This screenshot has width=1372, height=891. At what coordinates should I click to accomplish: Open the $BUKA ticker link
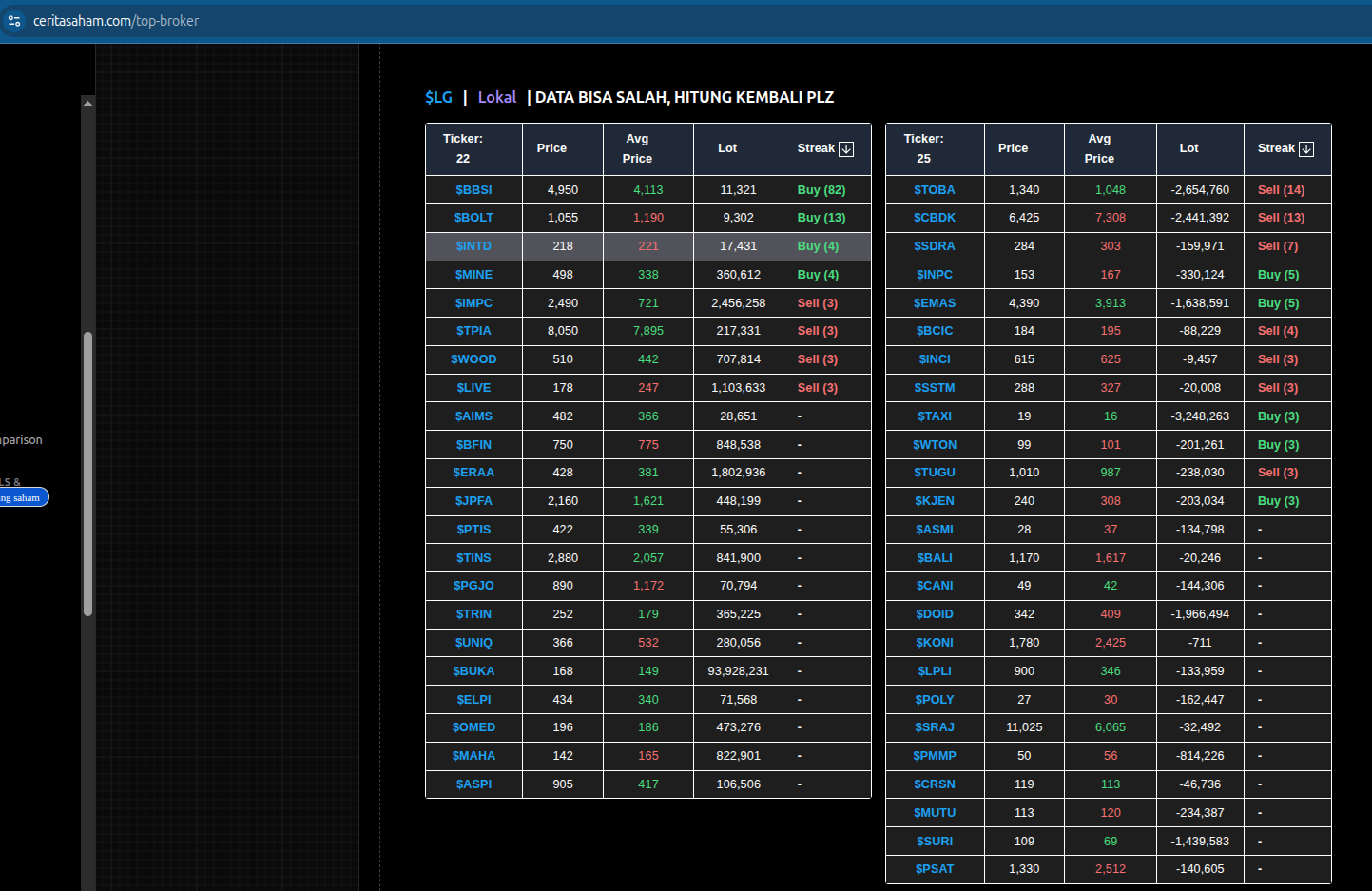tap(473, 671)
